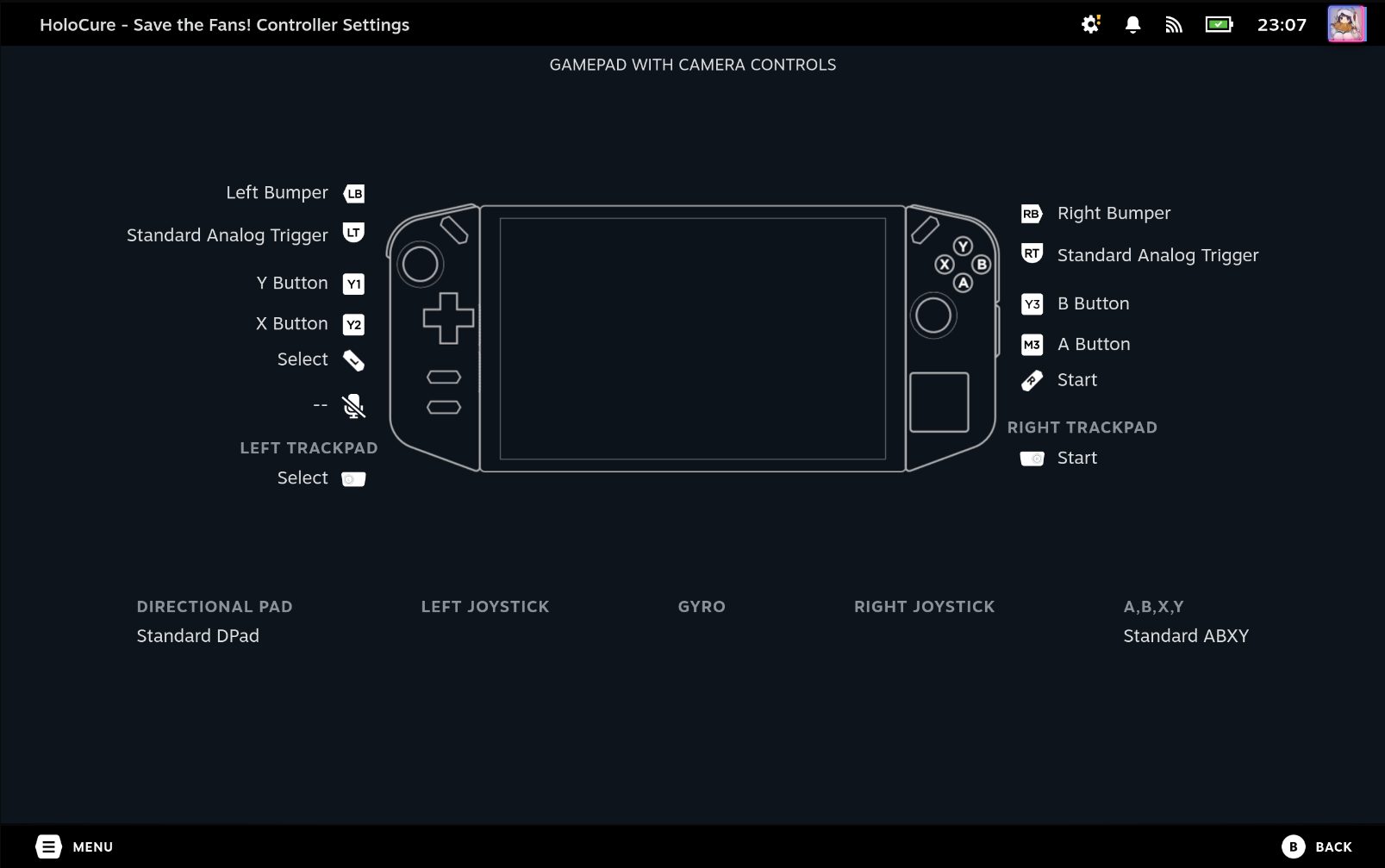Click the B Back button icon
The height and width of the screenshot is (868, 1385).
pyautogui.click(x=1293, y=846)
